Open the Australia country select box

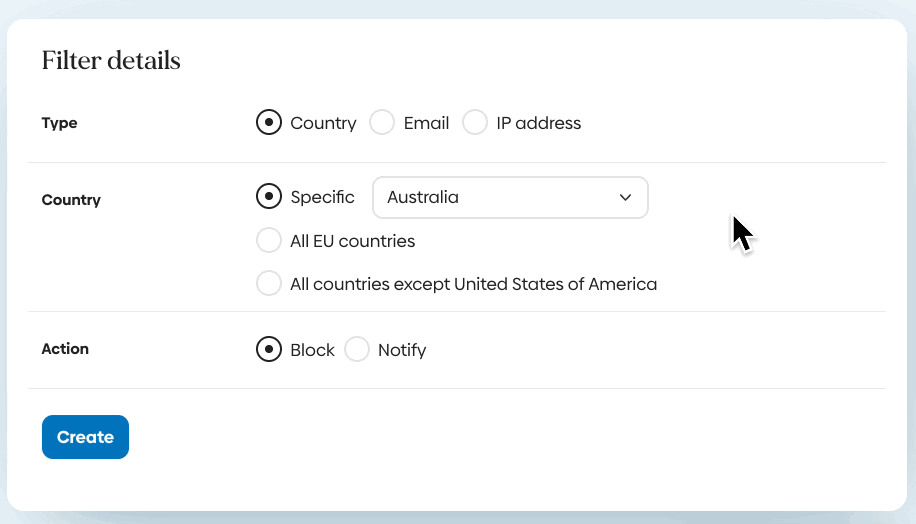coord(500,197)
